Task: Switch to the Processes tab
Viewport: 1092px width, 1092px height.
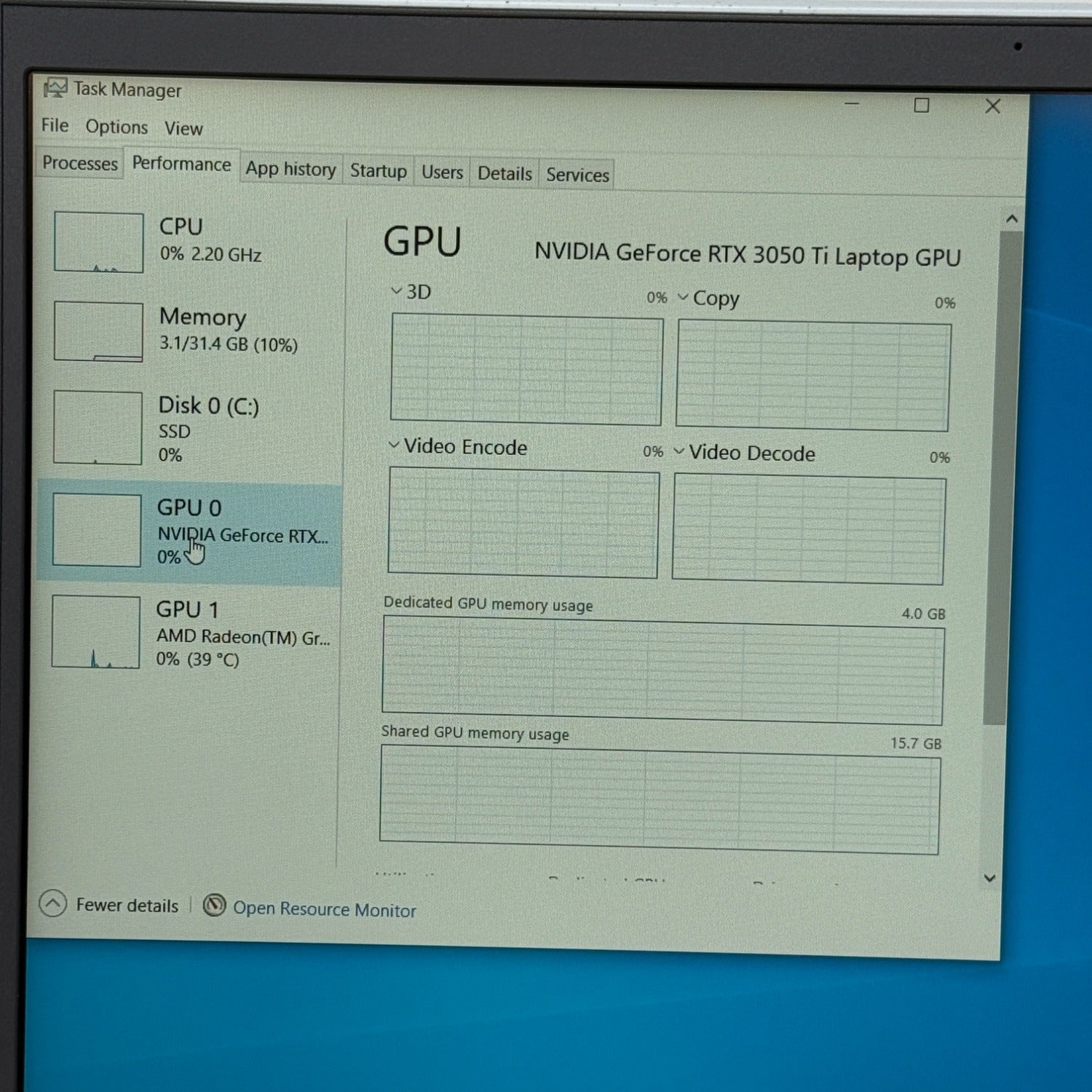Action: click(x=79, y=163)
